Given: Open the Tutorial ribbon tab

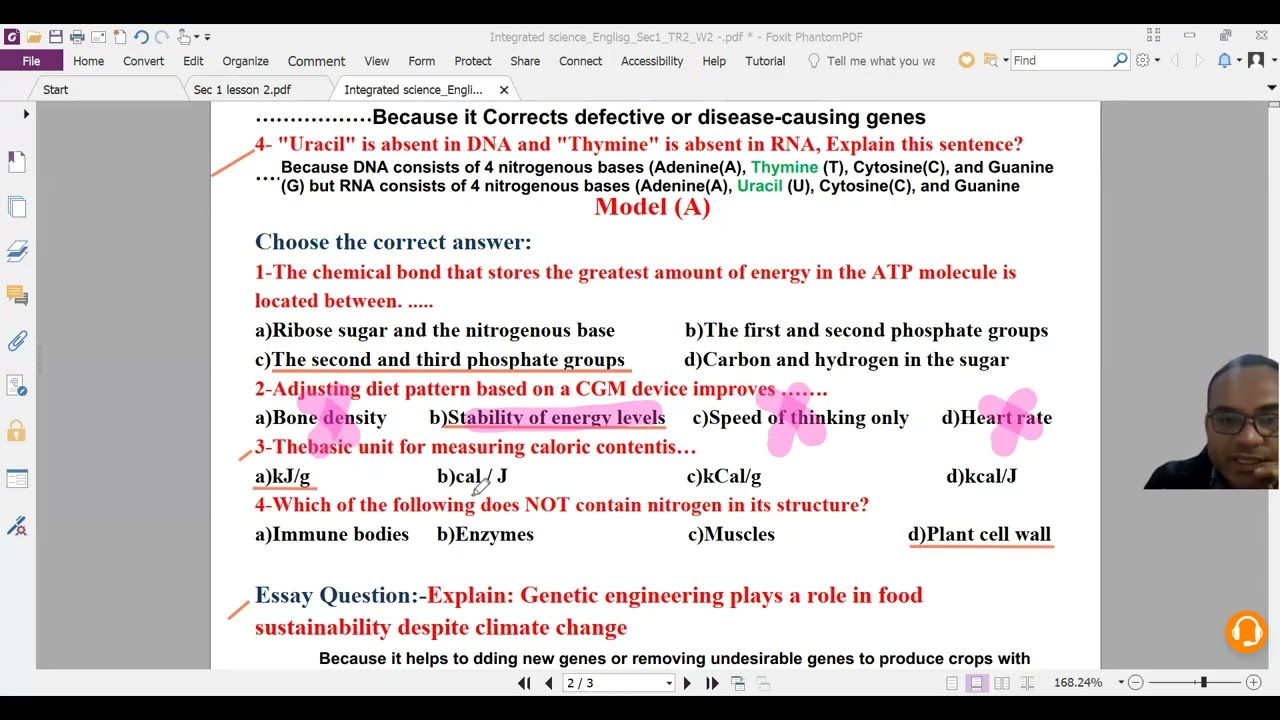Looking at the screenshot, I should coord(765,61).
